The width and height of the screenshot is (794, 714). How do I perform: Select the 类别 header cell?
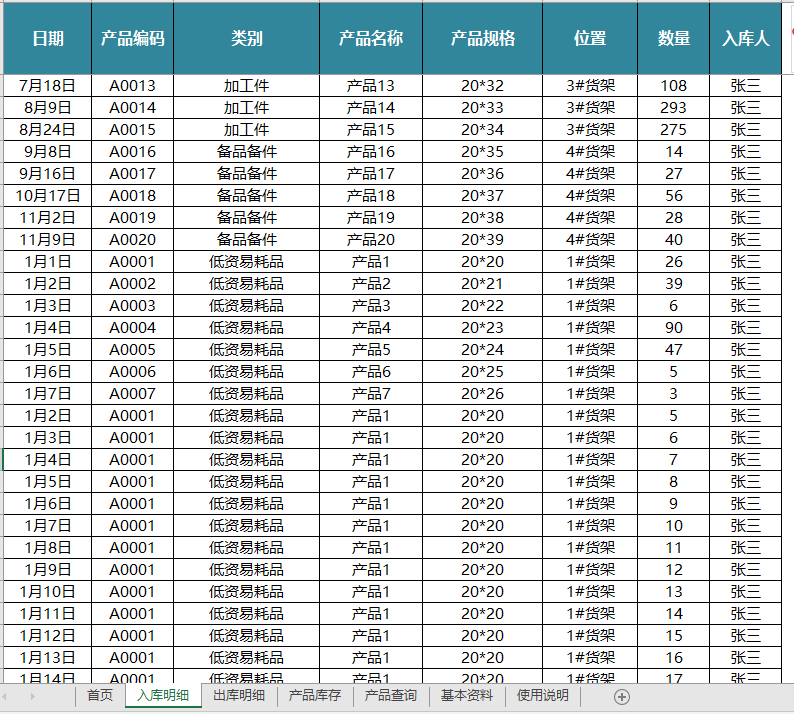[x=247, y=38]
